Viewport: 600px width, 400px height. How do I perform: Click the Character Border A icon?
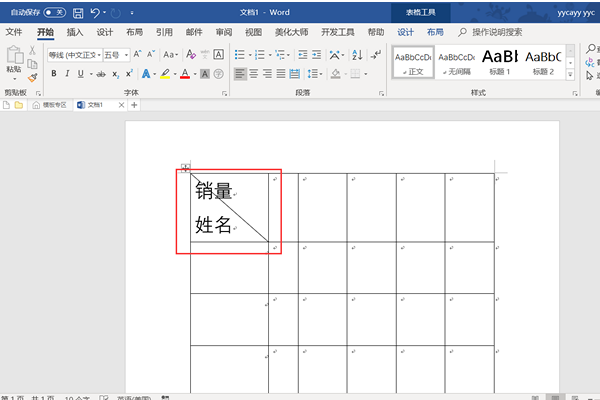[x=218, y=54]
